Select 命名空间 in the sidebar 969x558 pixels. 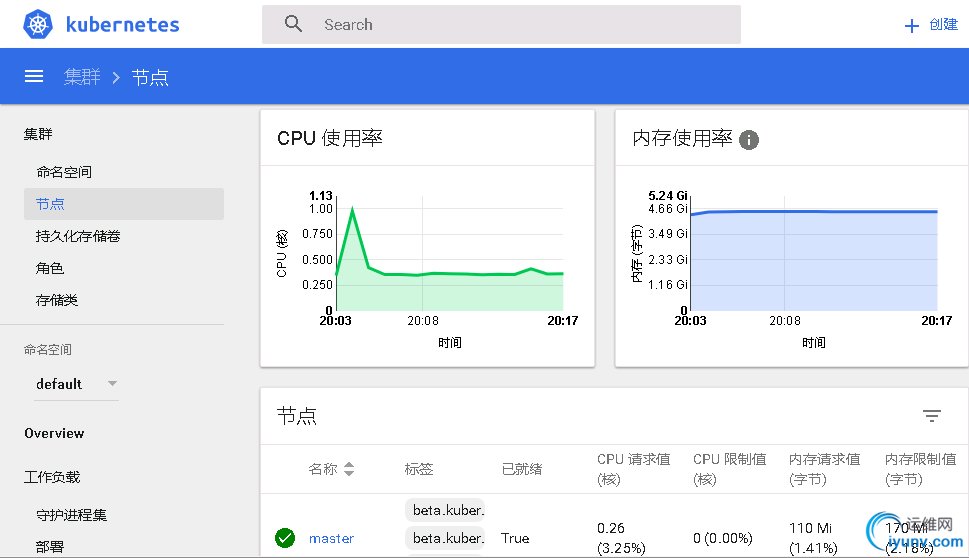pos(64,172)
